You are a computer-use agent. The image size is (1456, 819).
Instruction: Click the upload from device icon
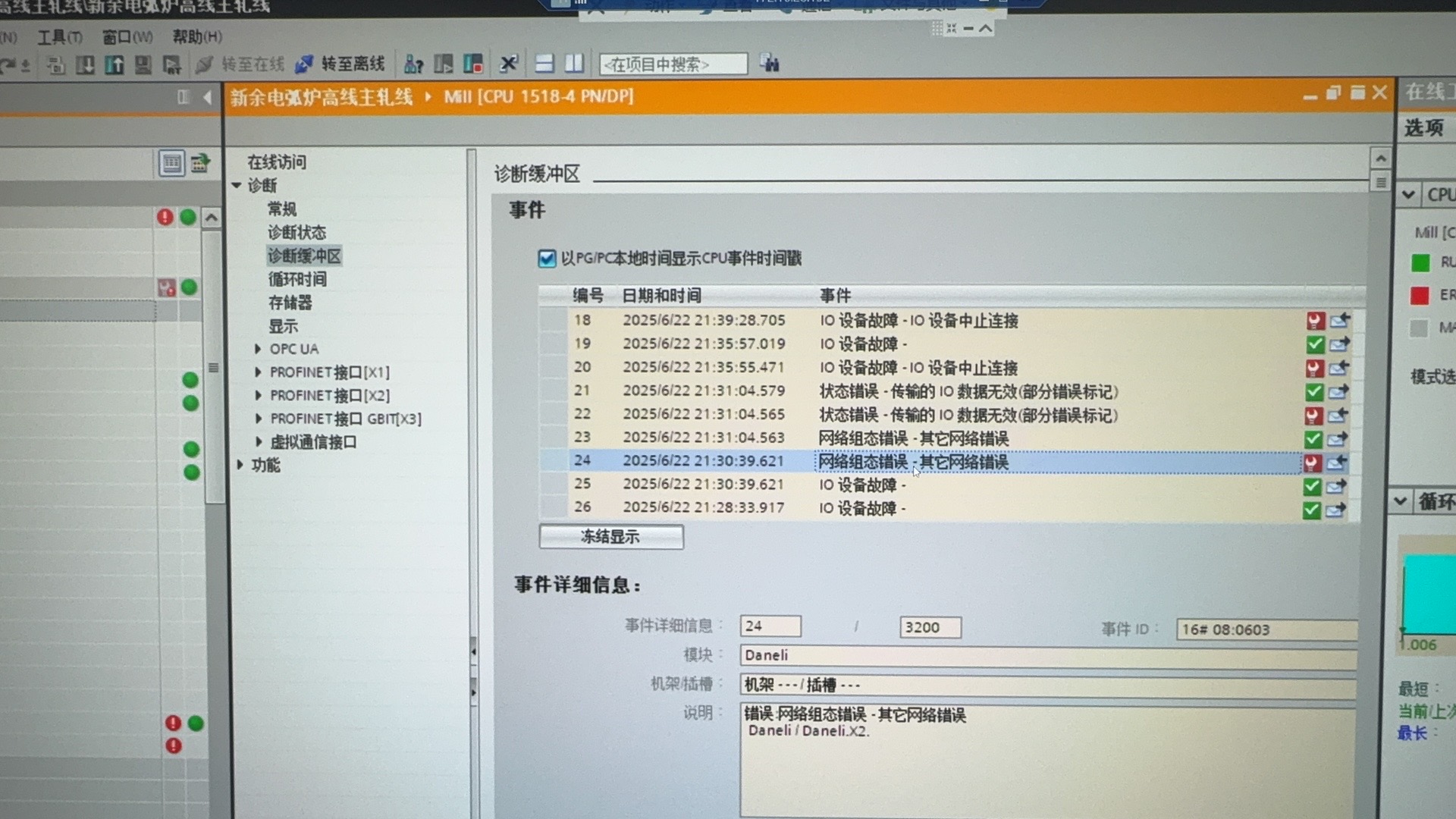[115, 65]
